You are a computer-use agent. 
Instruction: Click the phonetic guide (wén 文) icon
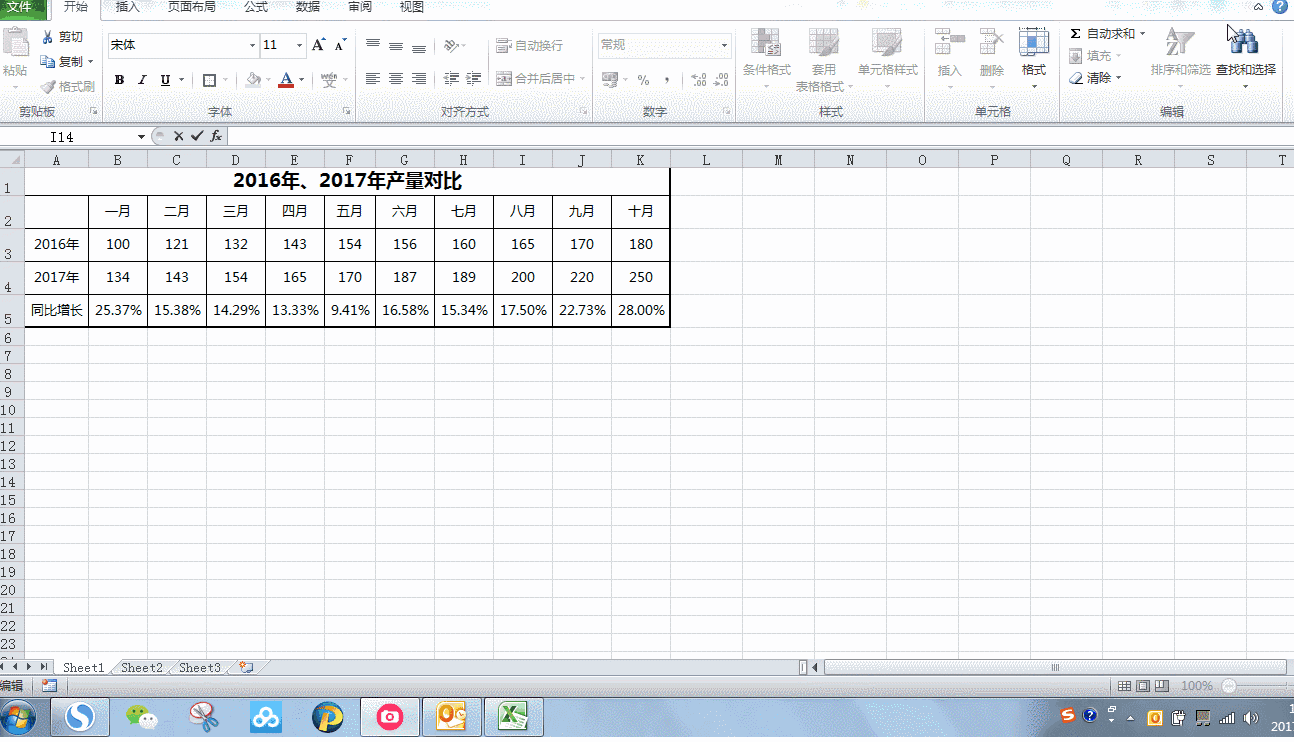coord(329,80)
